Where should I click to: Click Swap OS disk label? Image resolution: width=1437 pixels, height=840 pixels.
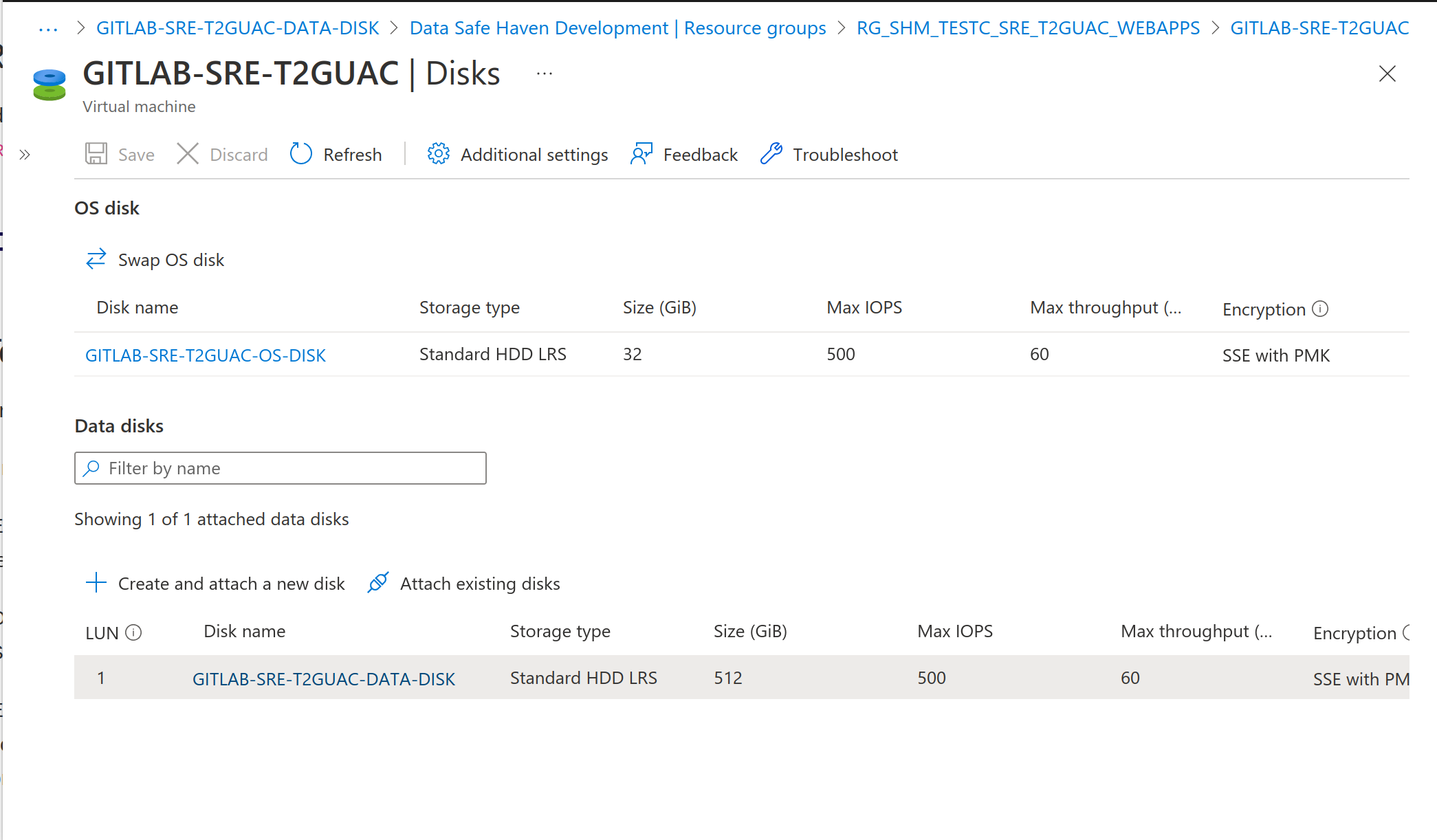click(x=171, y=260)
